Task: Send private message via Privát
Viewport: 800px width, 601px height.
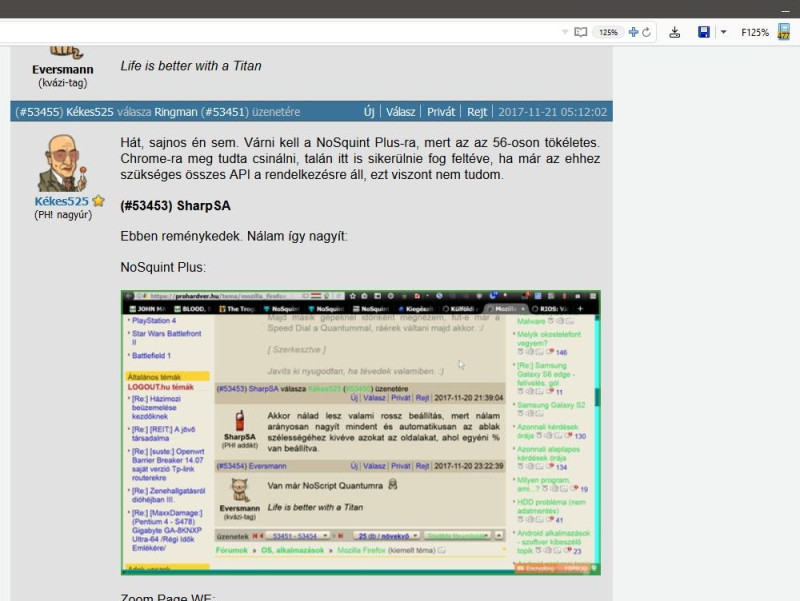Action: 441,112
